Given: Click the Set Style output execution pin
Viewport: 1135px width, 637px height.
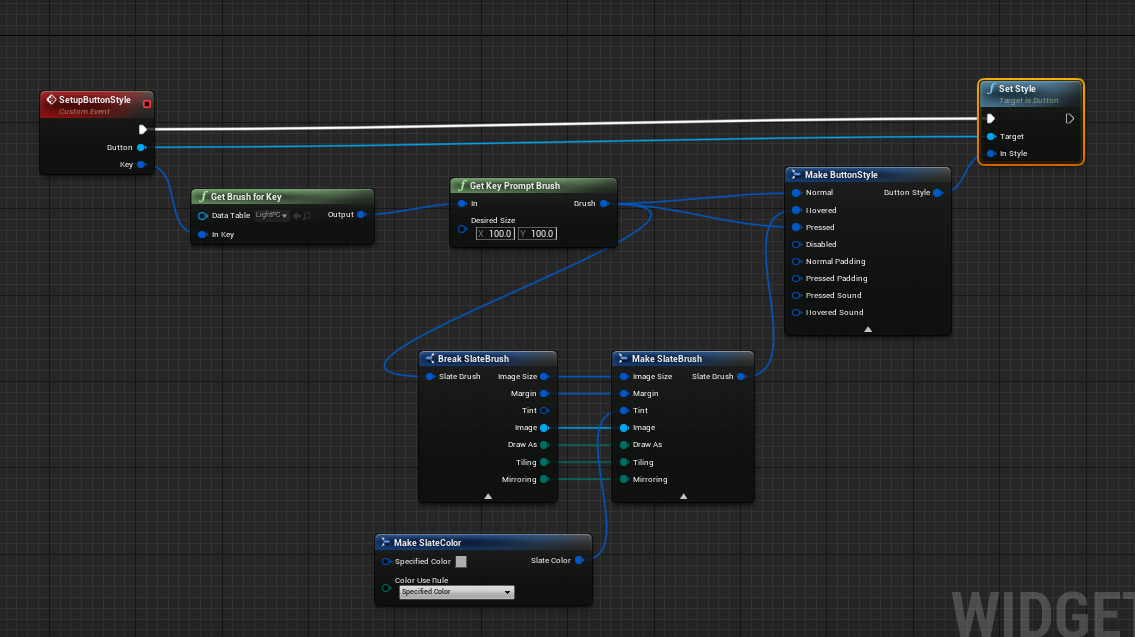Looking at the screenshot, I should coord(1069,119).
